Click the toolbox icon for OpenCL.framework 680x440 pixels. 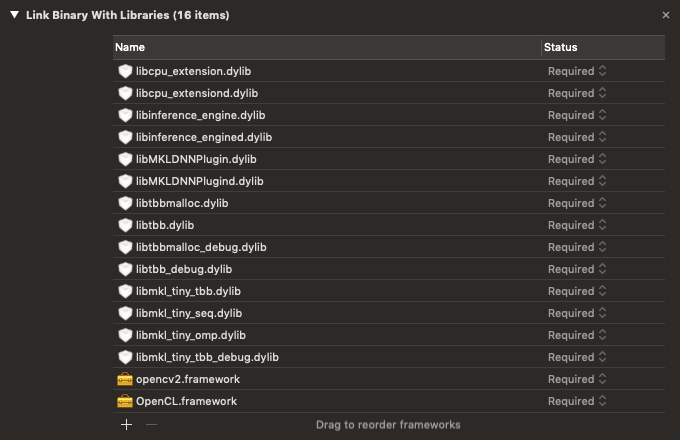point(125,401)
